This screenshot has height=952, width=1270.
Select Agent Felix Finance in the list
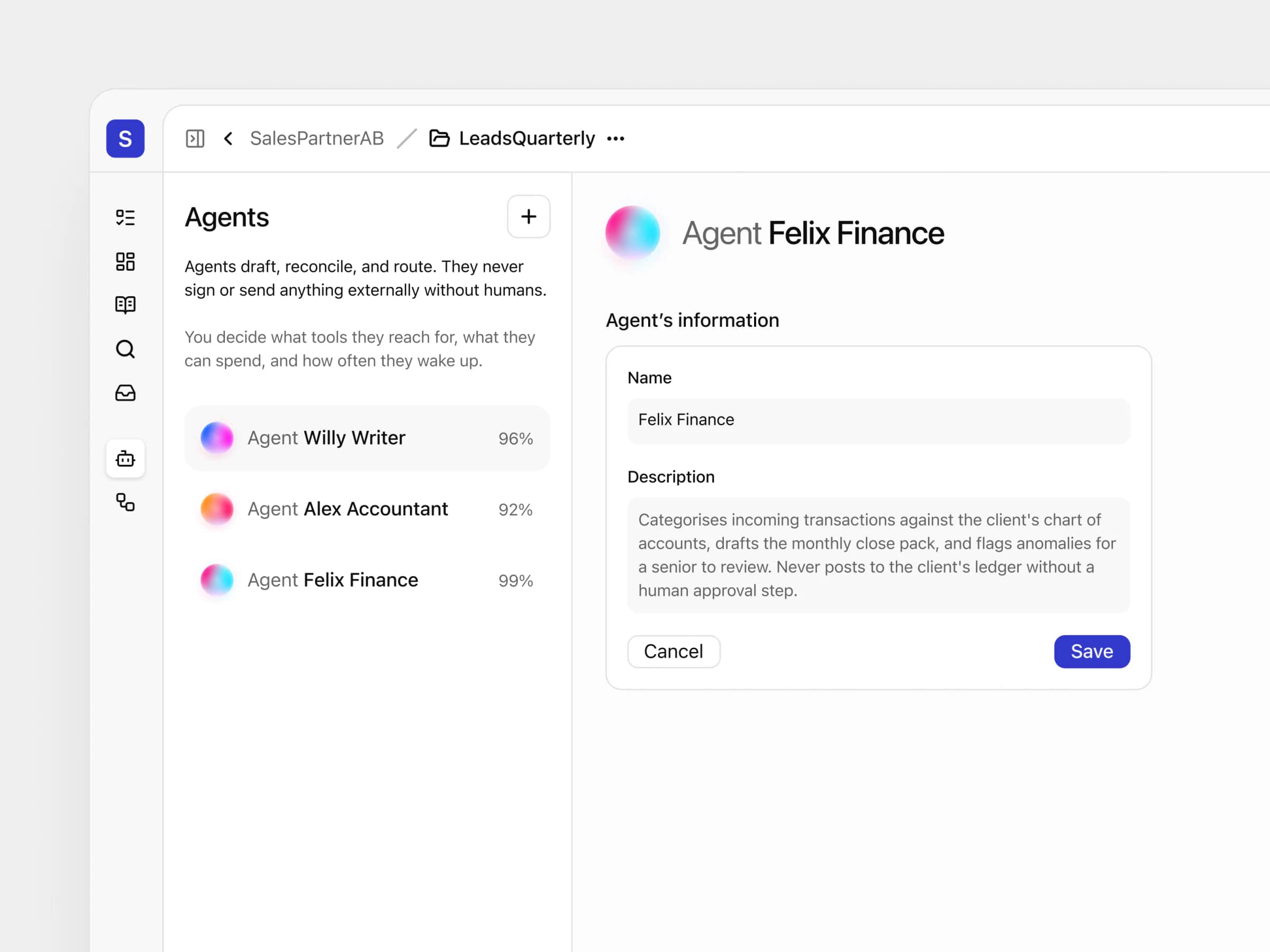367,580
